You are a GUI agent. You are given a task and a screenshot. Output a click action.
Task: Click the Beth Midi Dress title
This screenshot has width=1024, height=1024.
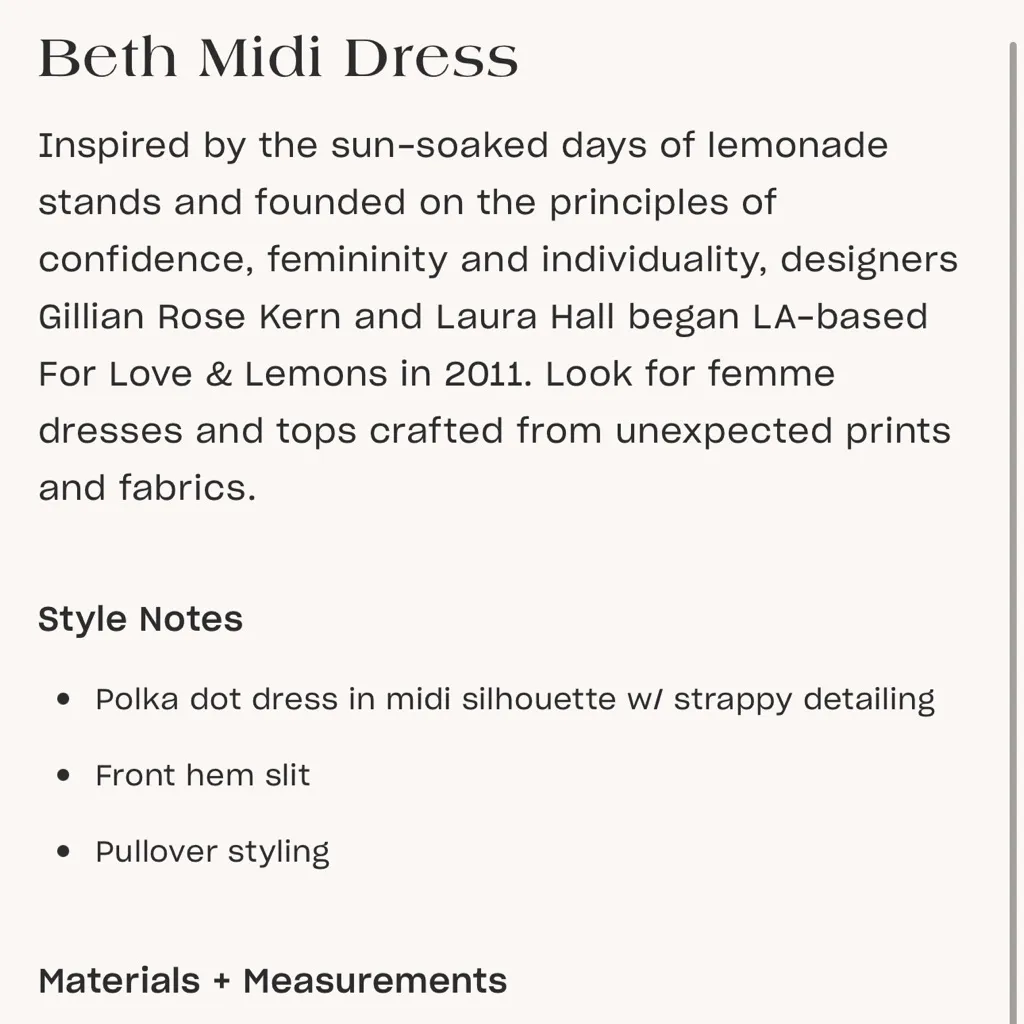[x=278, y=58]
